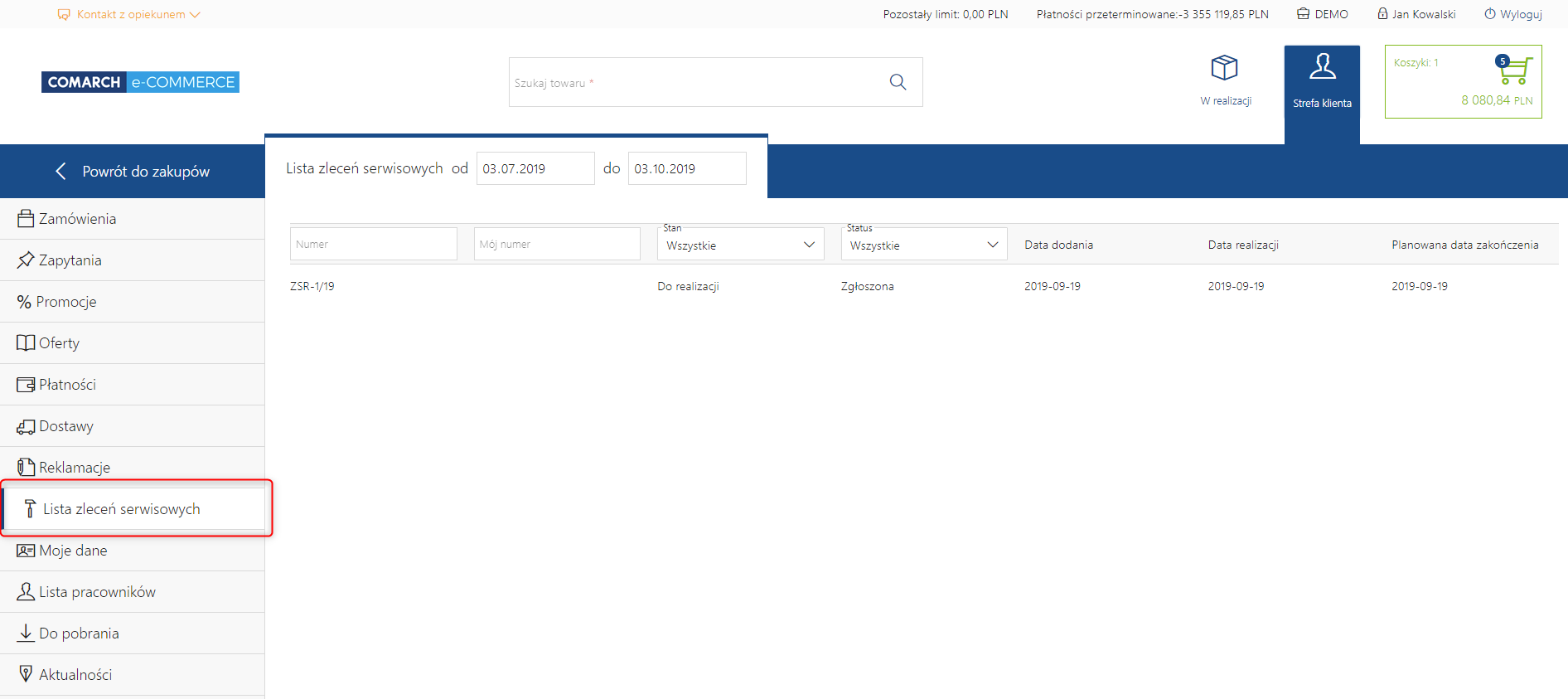Click the service orders hammer icon
Screen dimensions: 1568x699
pyautogui.click(x=31, y=508)
